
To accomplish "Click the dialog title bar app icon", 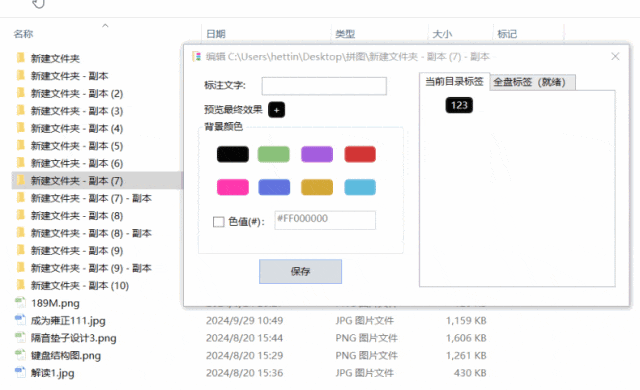I will (196, 56).
